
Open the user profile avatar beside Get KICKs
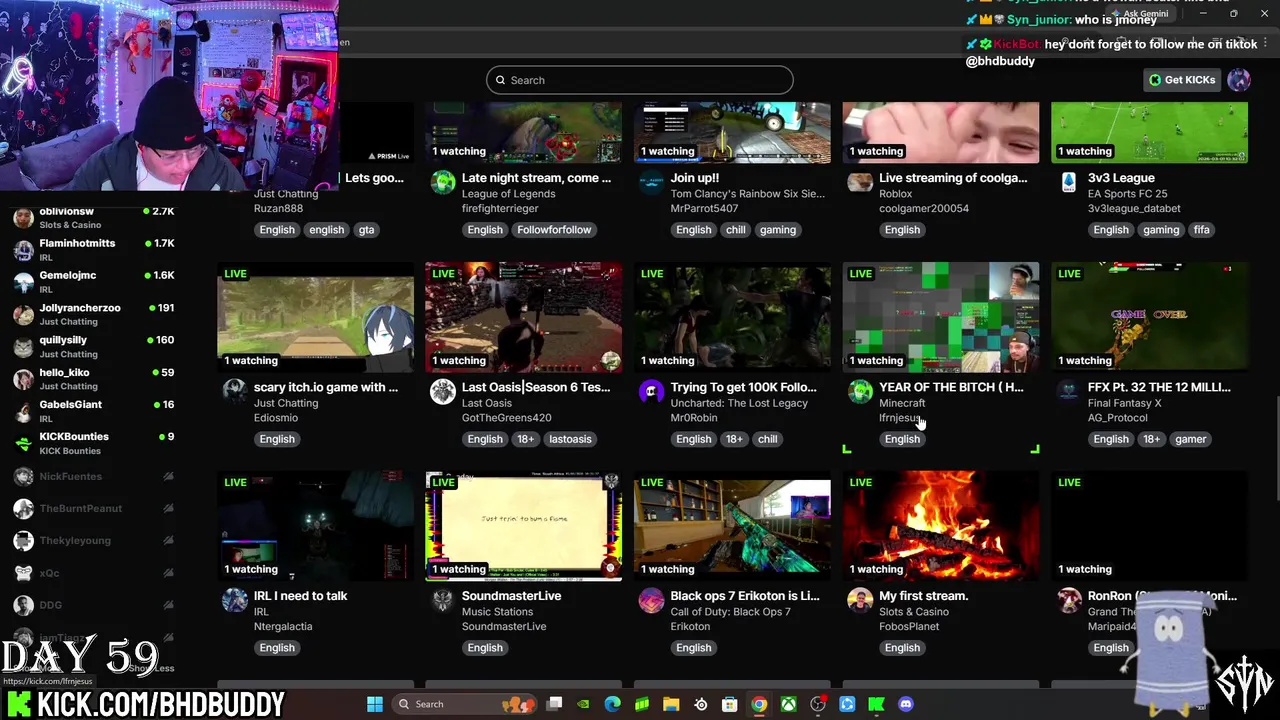pos(1239,80)
